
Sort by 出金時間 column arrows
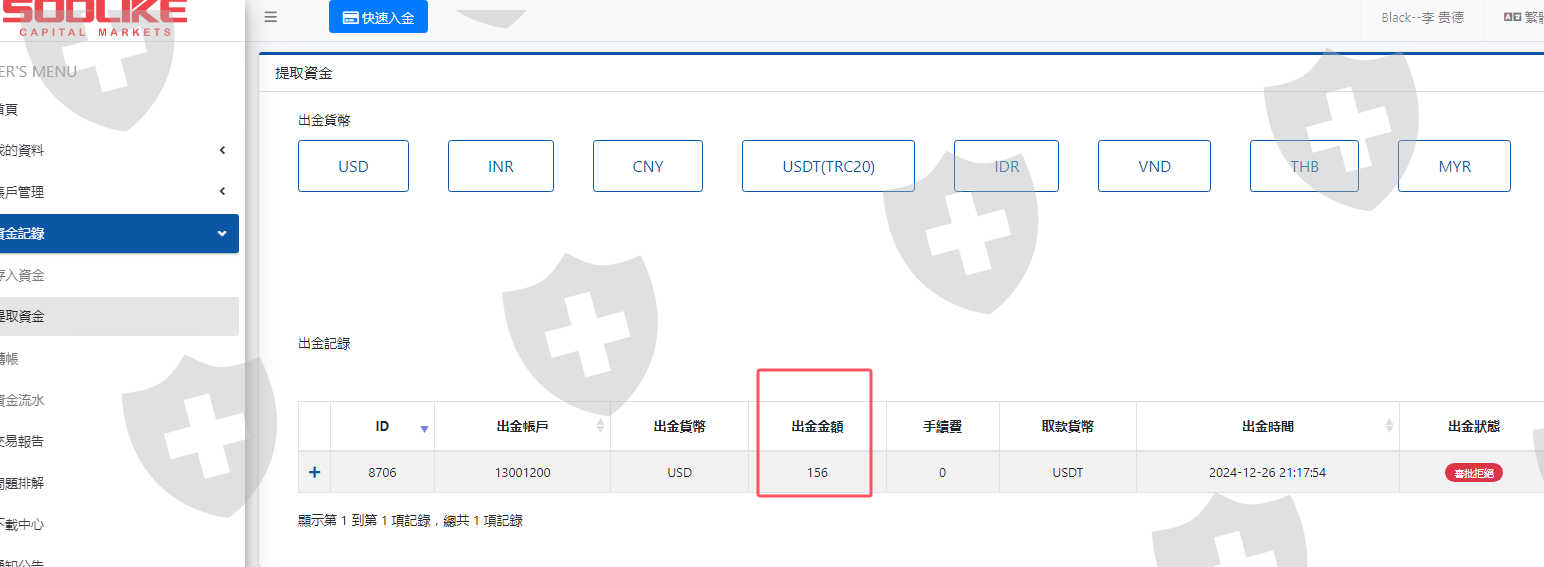[x=1389, y=426]
